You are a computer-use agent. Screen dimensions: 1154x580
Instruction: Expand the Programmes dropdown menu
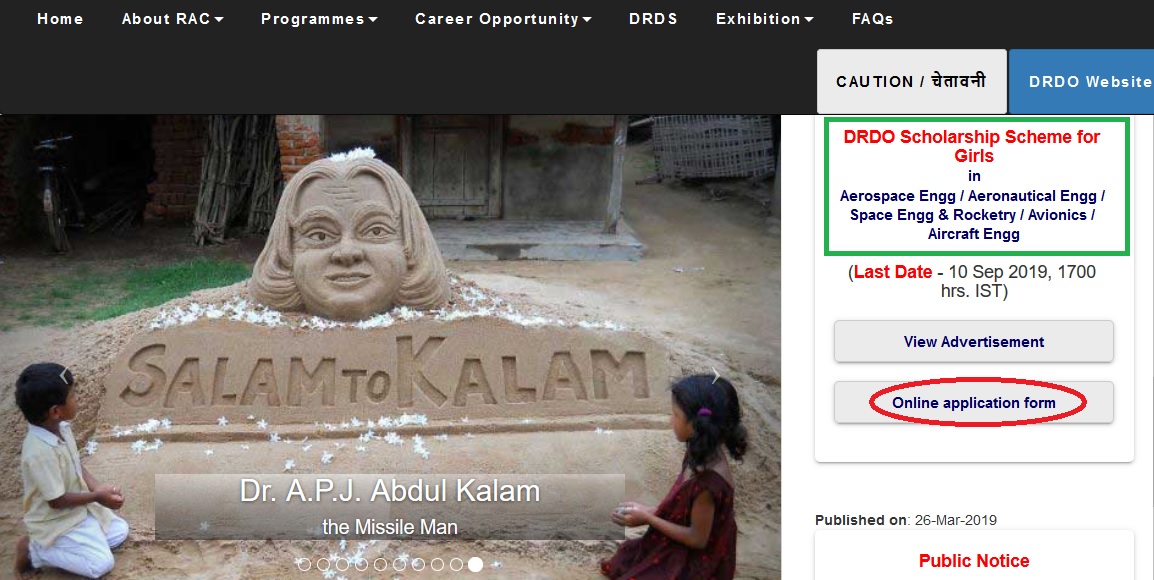(319, 19)
